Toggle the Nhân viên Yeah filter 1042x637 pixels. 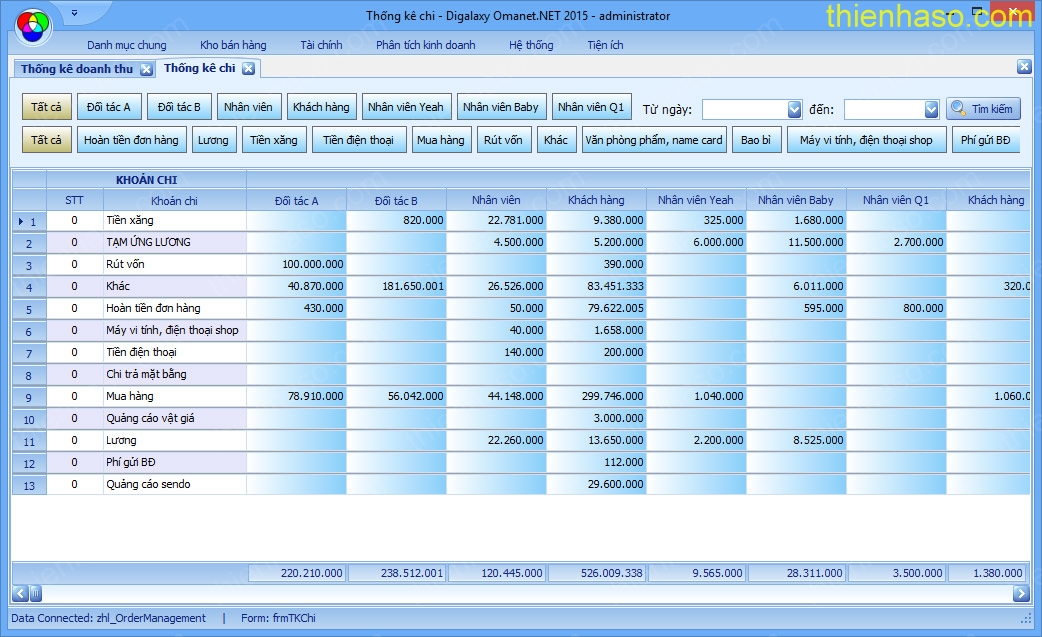click(x=405, y=107)
